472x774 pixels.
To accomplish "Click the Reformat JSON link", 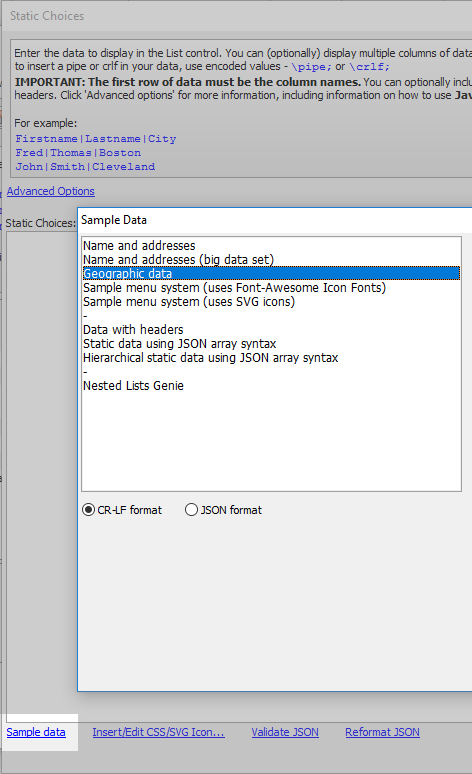I will [383, 732].
